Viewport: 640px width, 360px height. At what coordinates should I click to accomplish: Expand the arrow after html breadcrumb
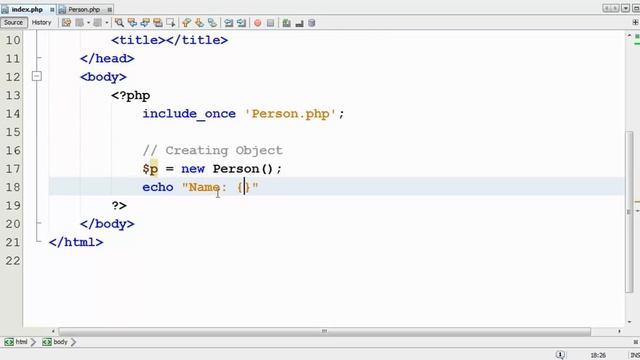pyautogui.click(x=33, y=342)
